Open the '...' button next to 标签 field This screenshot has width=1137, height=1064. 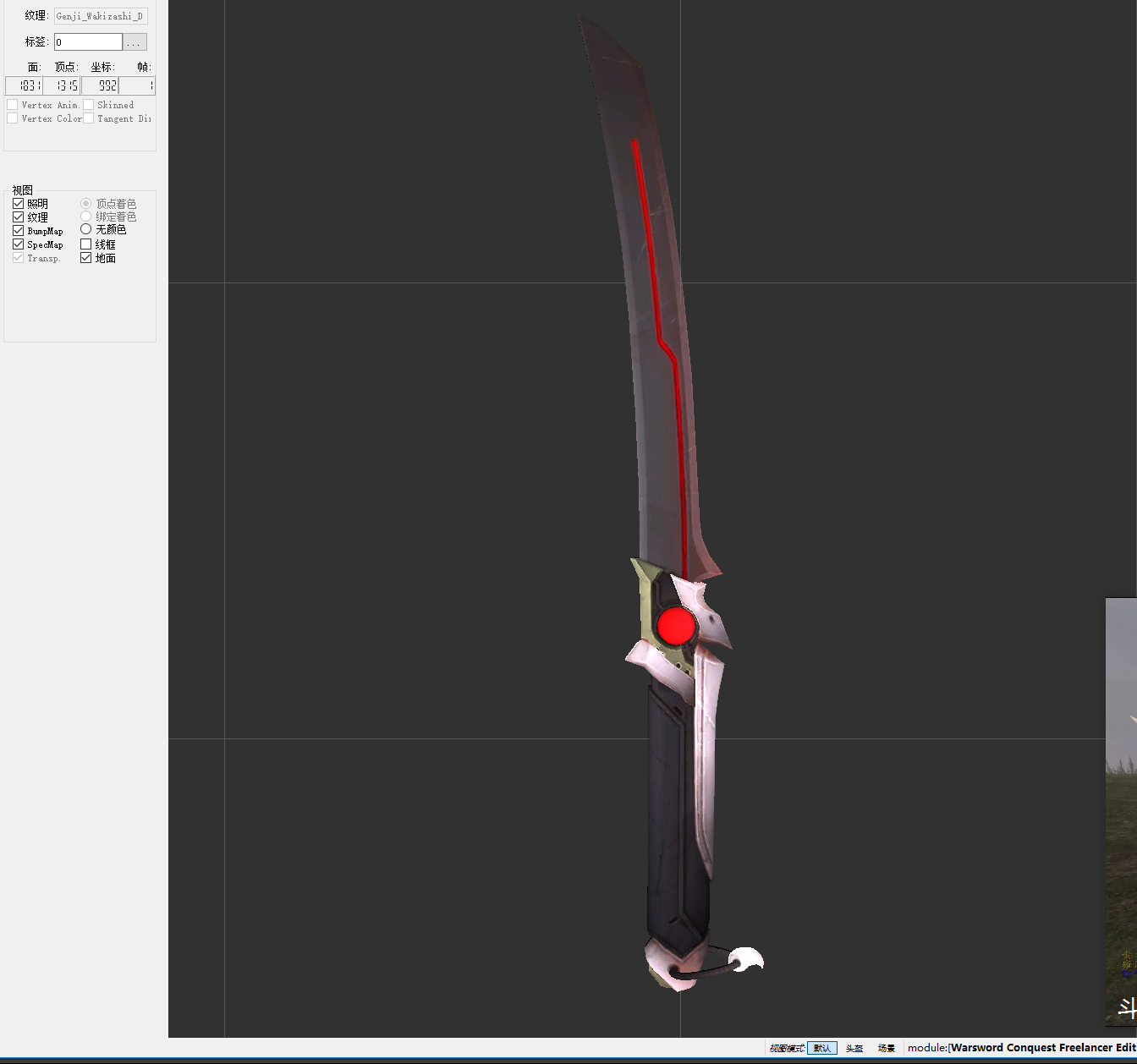pyautogui.click(x=135, y=42)
